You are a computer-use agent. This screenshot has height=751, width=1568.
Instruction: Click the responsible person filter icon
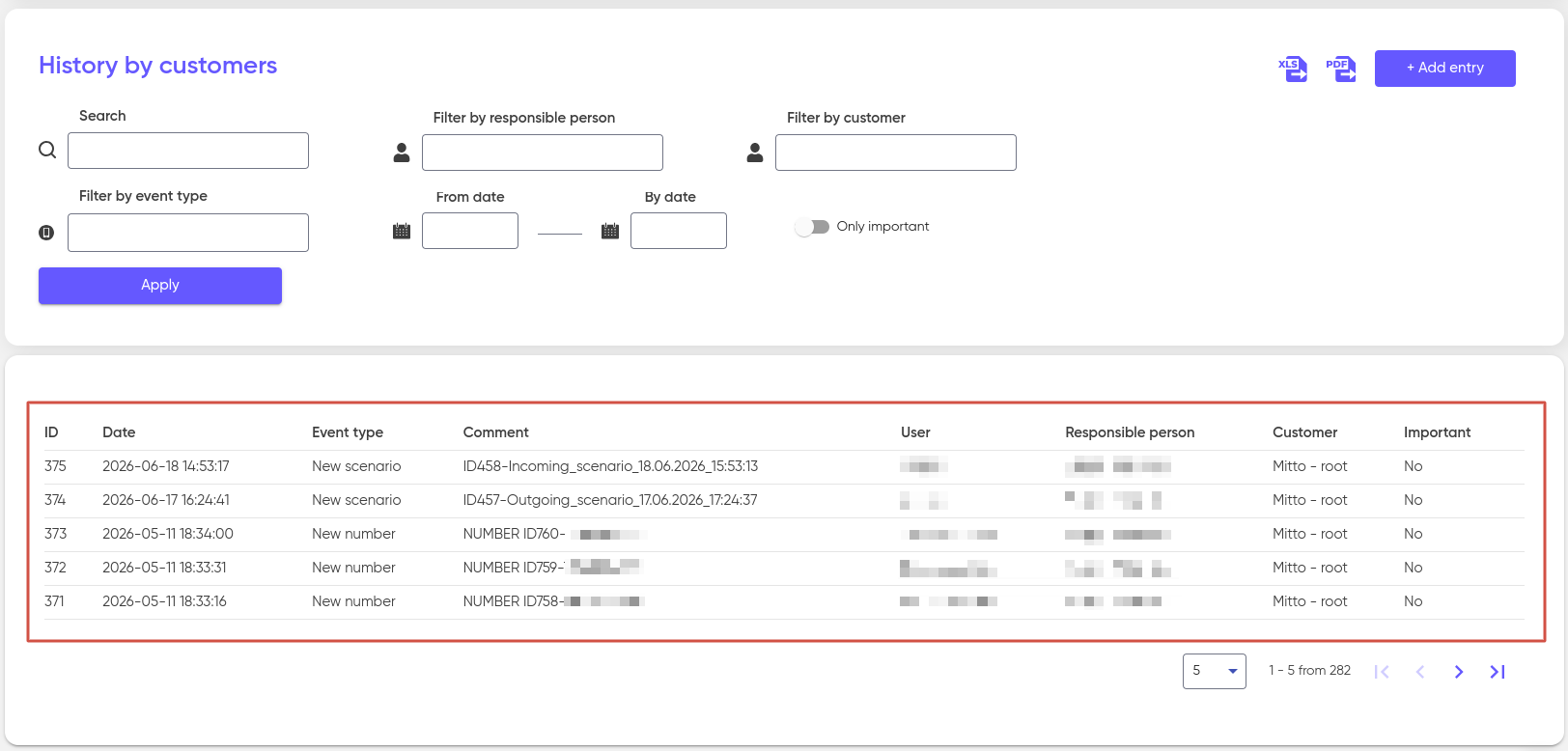tap(402, 153)
